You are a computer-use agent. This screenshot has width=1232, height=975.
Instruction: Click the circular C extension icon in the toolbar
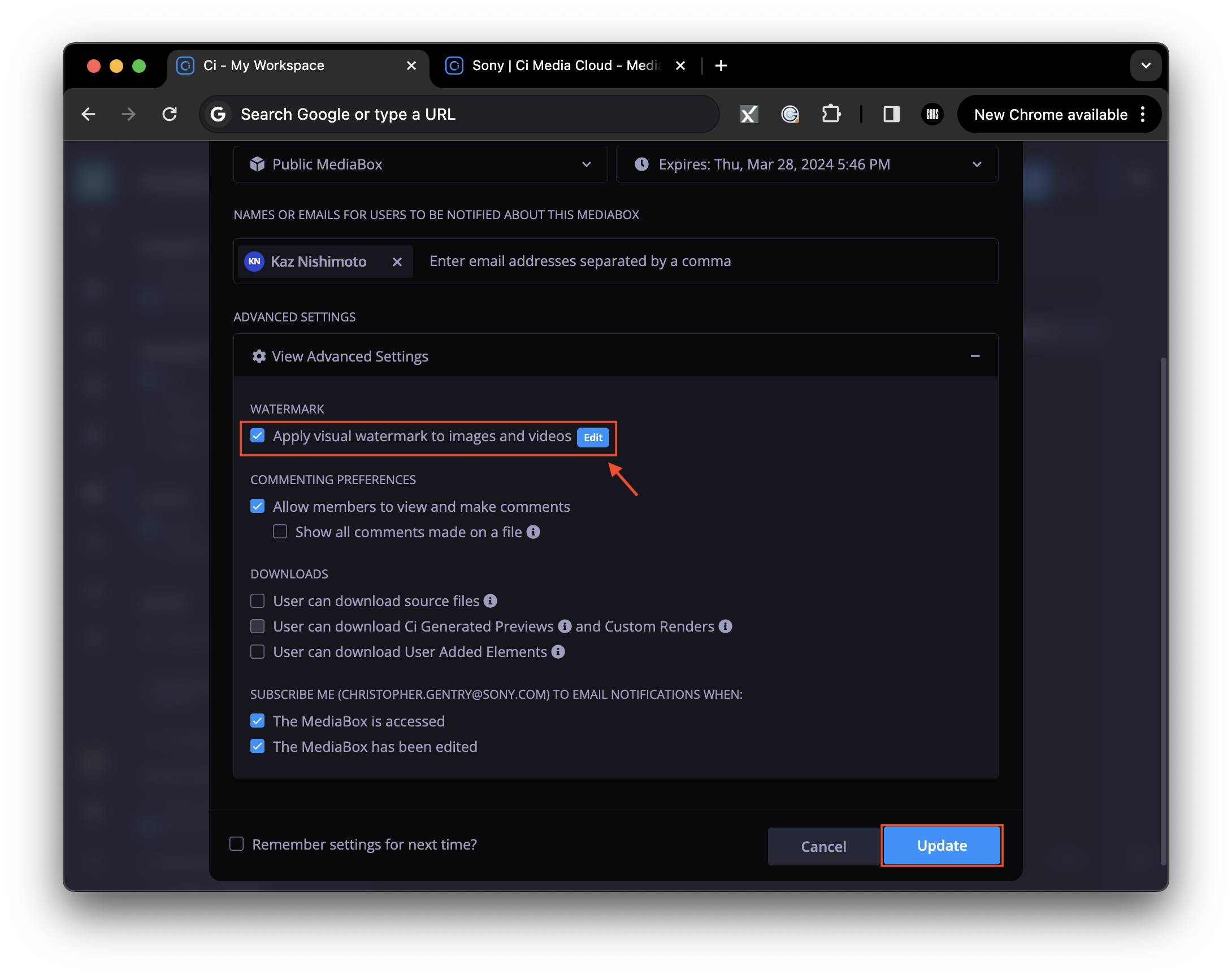click(790, 114)
